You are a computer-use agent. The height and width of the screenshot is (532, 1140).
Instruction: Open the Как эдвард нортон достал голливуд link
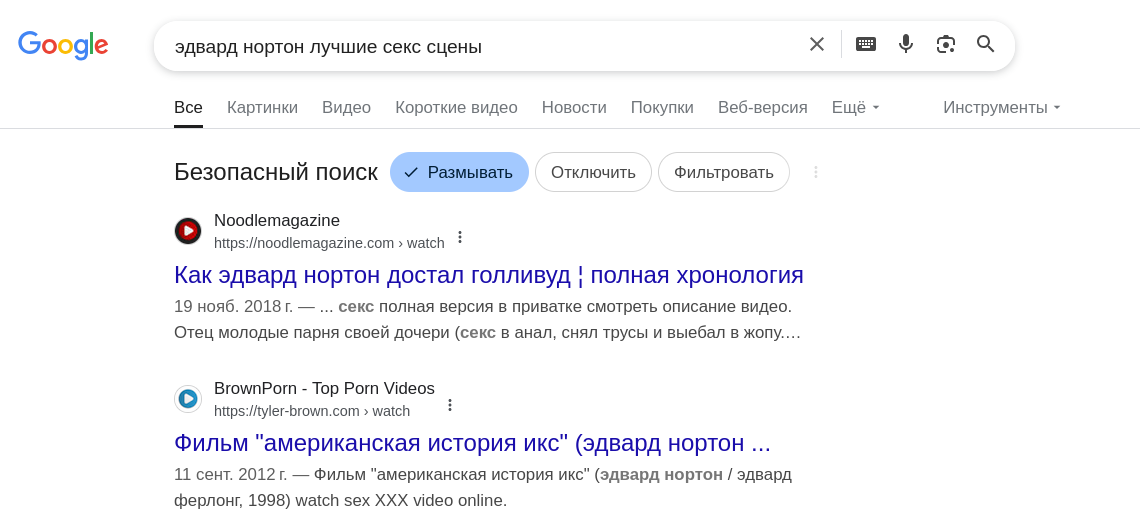(489, 275)
